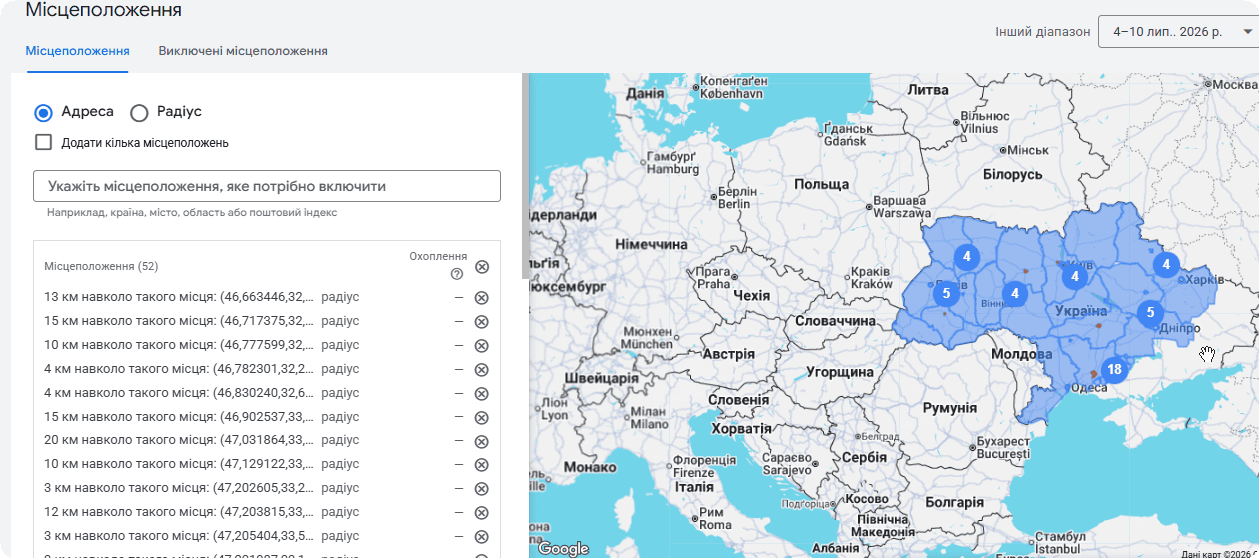Screen dimensions: 1259x558
Task: Open the reach (Охоплення) help icon
Action: click(457, 274)
